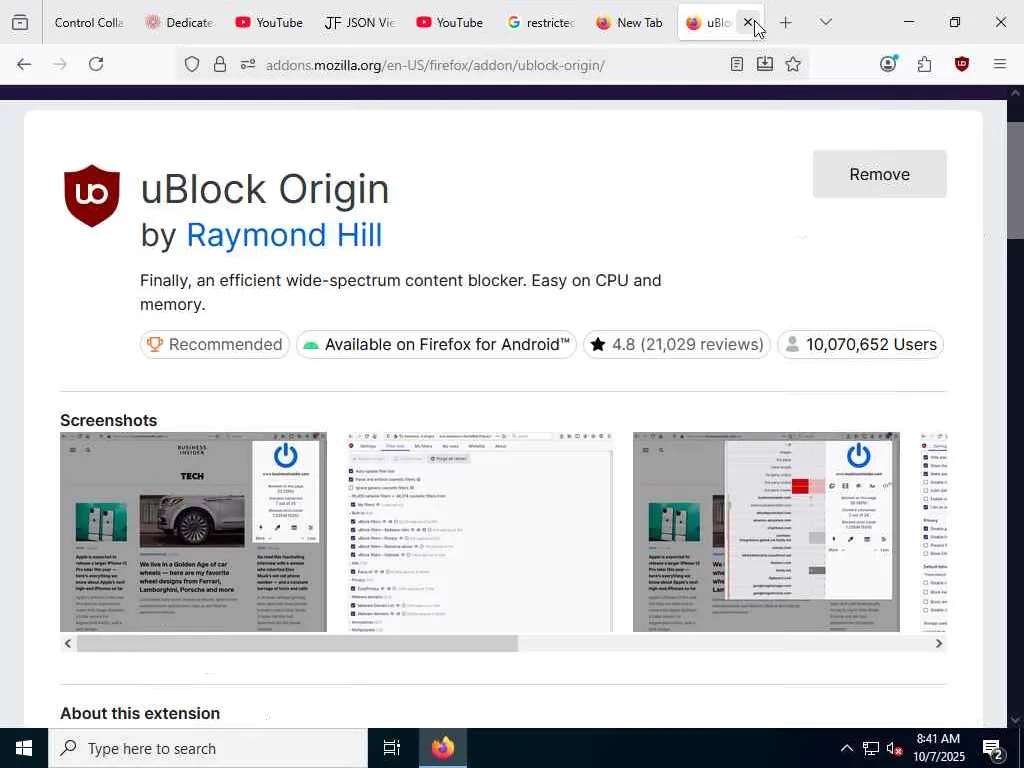The height and width of the screenshot is (768, 1024).
Task: Open the Extensions puzzle icon
Action: coord(924,64)
